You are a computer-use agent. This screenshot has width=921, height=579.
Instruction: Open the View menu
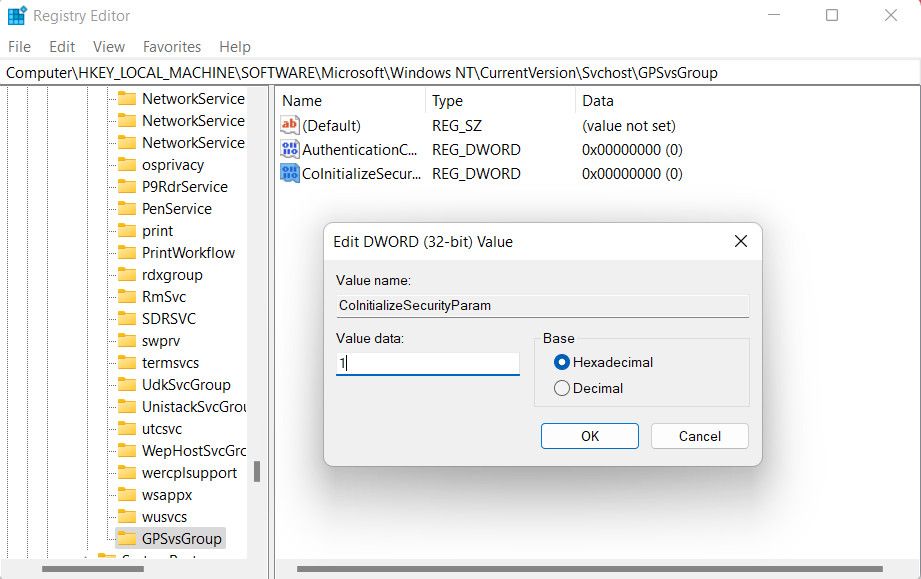108,46
